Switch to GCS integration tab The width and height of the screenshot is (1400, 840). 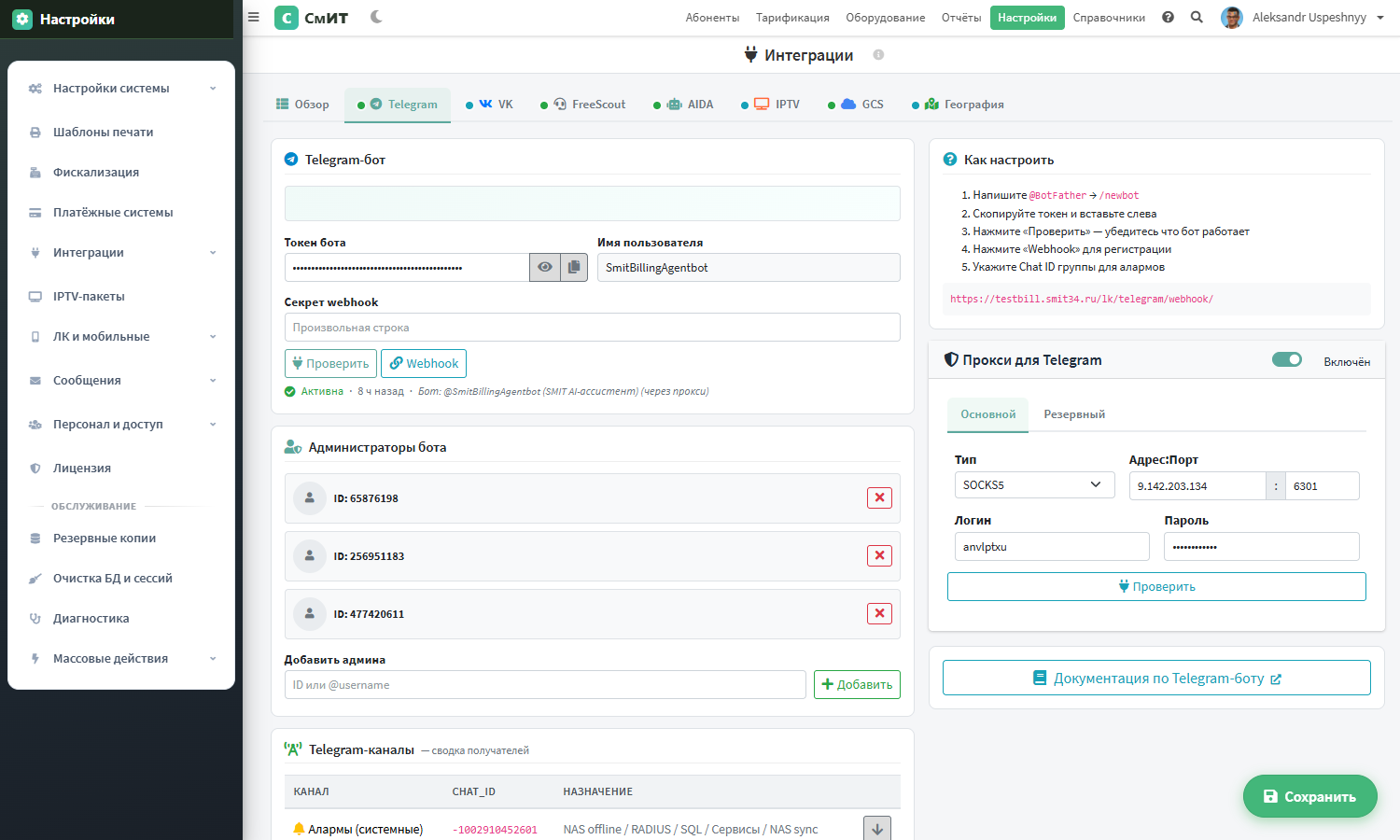tap(856, 105)
